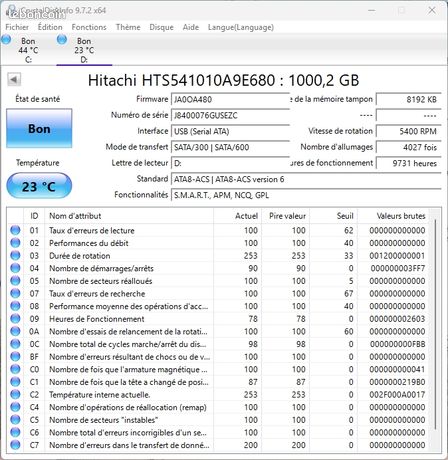Click the blue Bon health status button
Screen dimensions: 448x460
39,128
